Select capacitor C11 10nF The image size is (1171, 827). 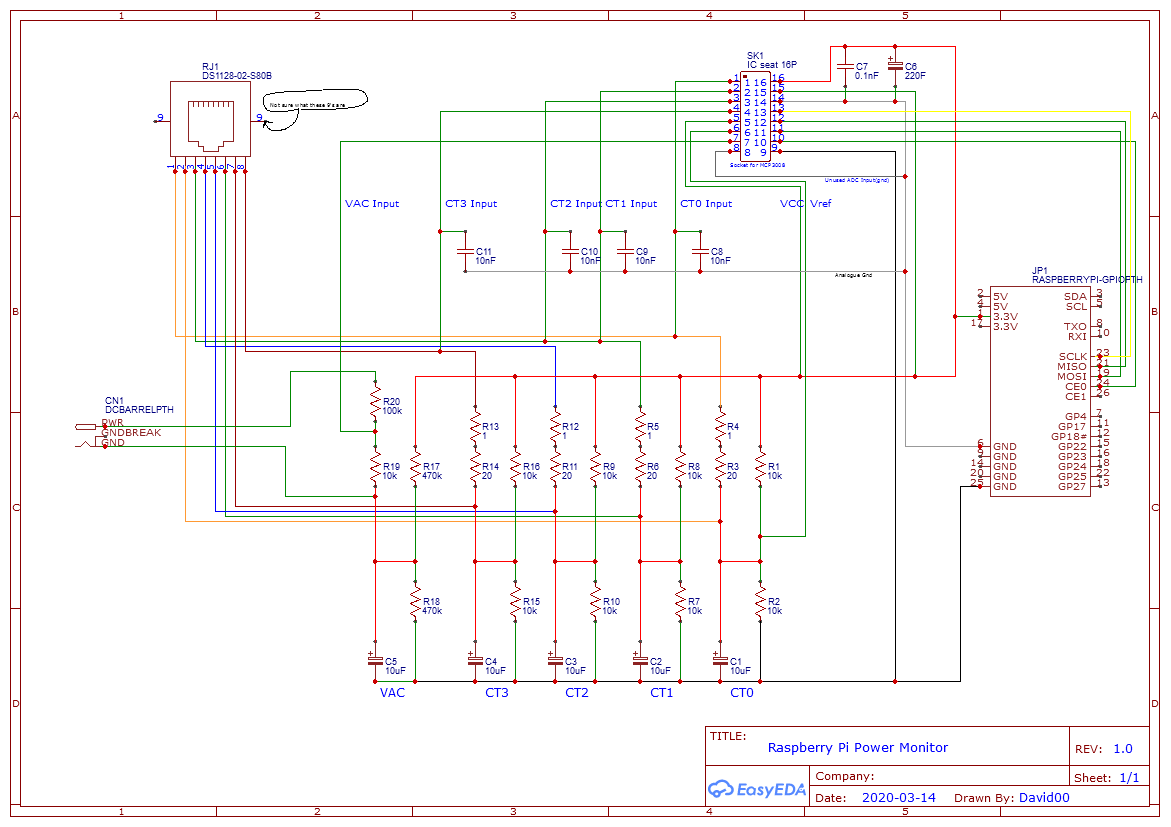tap(465, 251)
